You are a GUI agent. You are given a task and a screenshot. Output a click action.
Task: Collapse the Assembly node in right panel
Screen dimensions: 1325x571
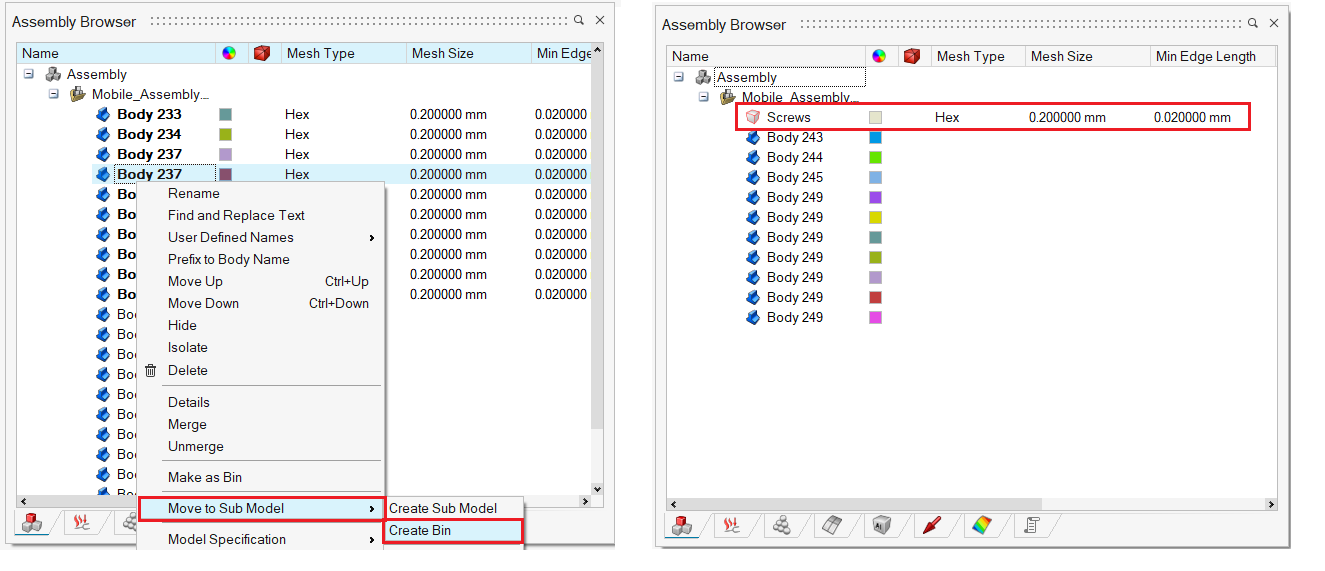point(679,77)
